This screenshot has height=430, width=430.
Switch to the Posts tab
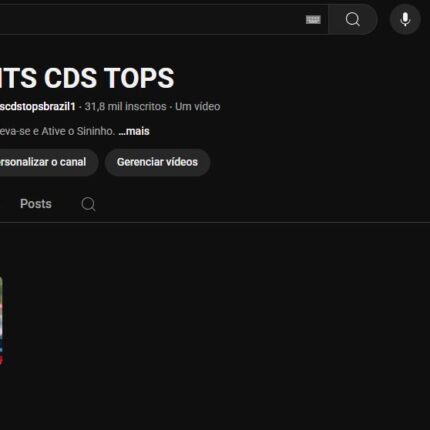[36, 204]
